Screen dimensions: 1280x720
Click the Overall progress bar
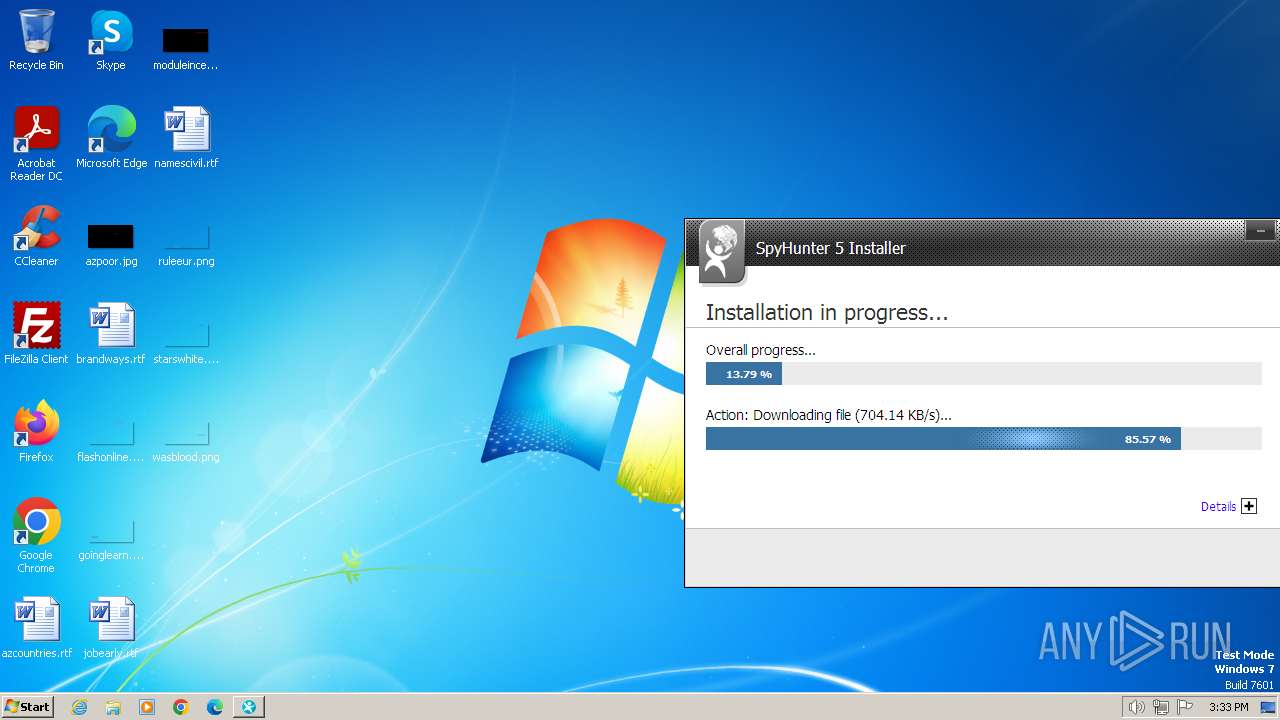(983, 374)
